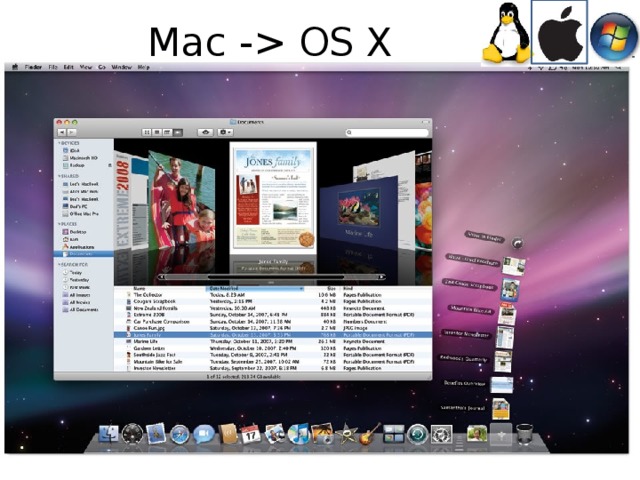Screen dimensions: 640x480
Task: Open the File menu
Action: [53, 67]
